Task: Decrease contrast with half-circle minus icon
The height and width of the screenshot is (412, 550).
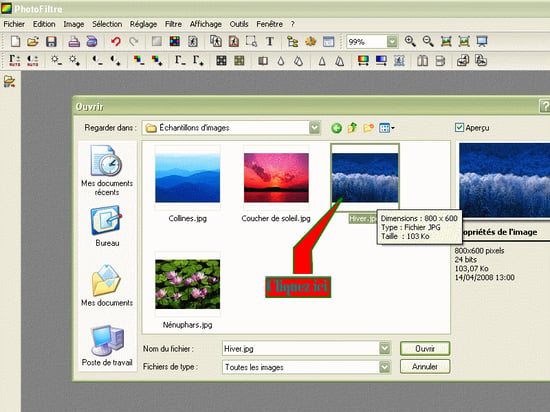Action: tap(98, 61)
